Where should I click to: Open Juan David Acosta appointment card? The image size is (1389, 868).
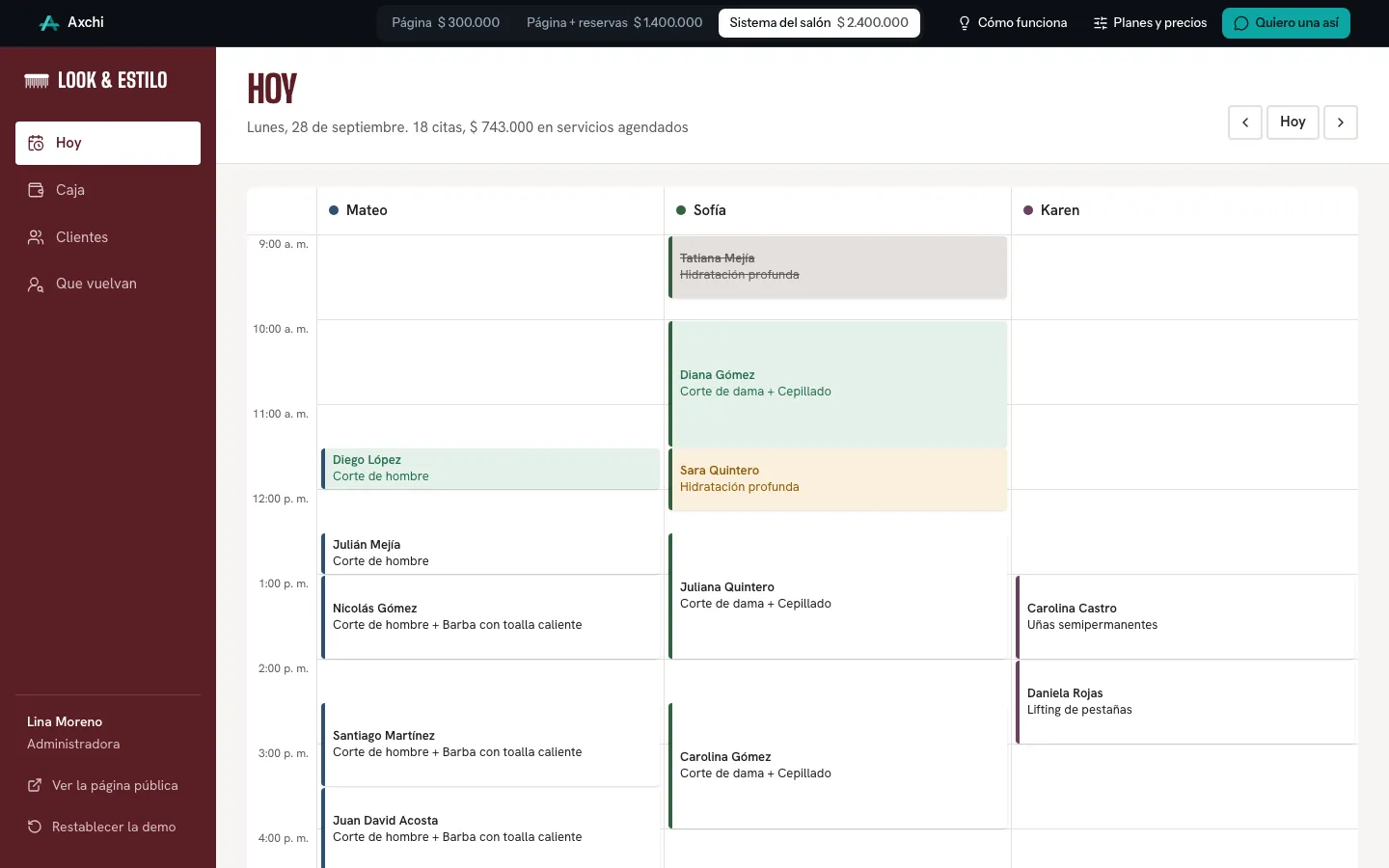tap(491, 828)
